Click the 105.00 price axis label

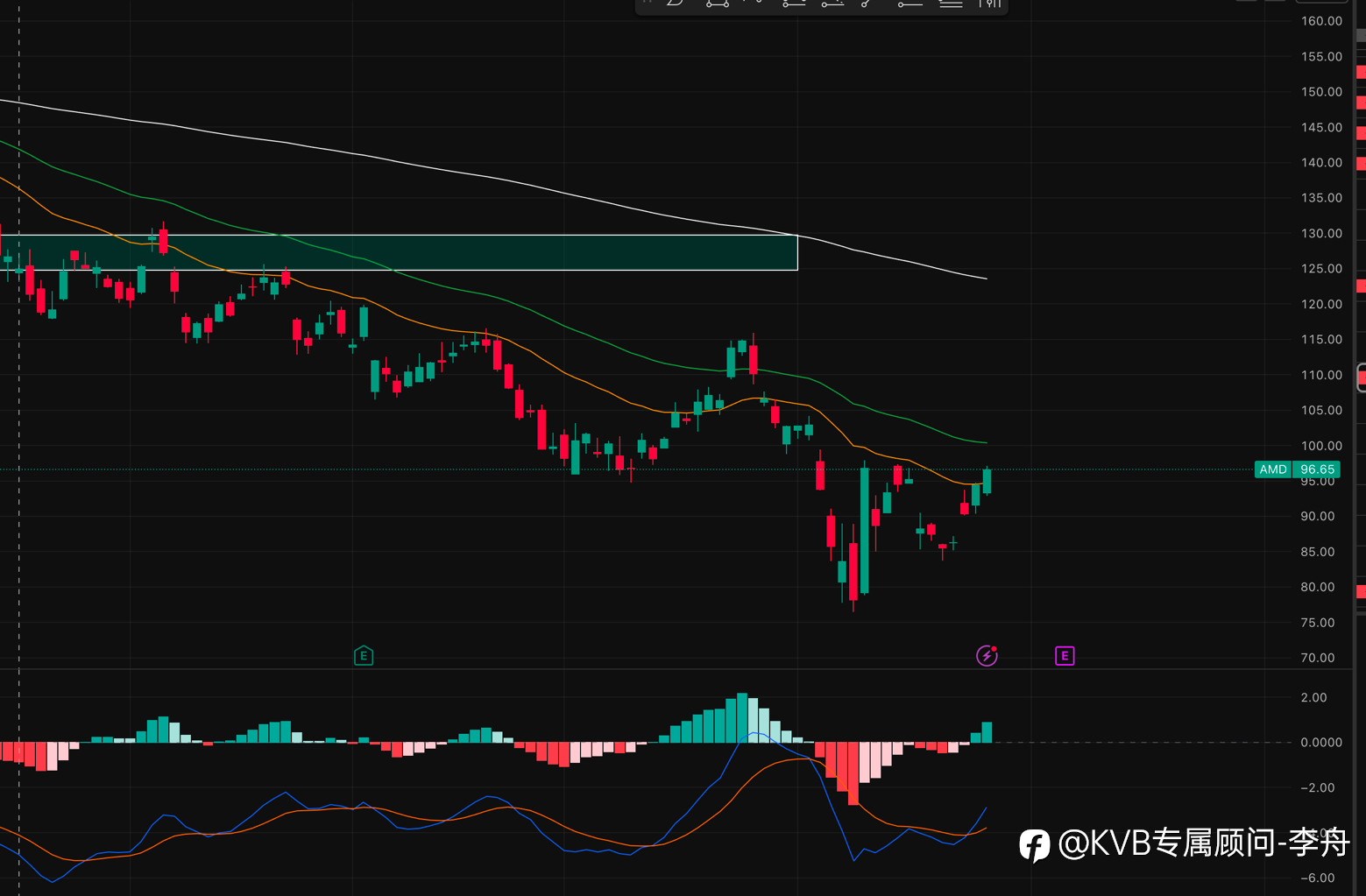point(1321,410)
